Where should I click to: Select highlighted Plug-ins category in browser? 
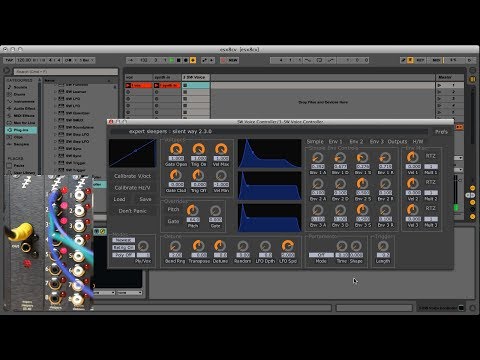21,130
